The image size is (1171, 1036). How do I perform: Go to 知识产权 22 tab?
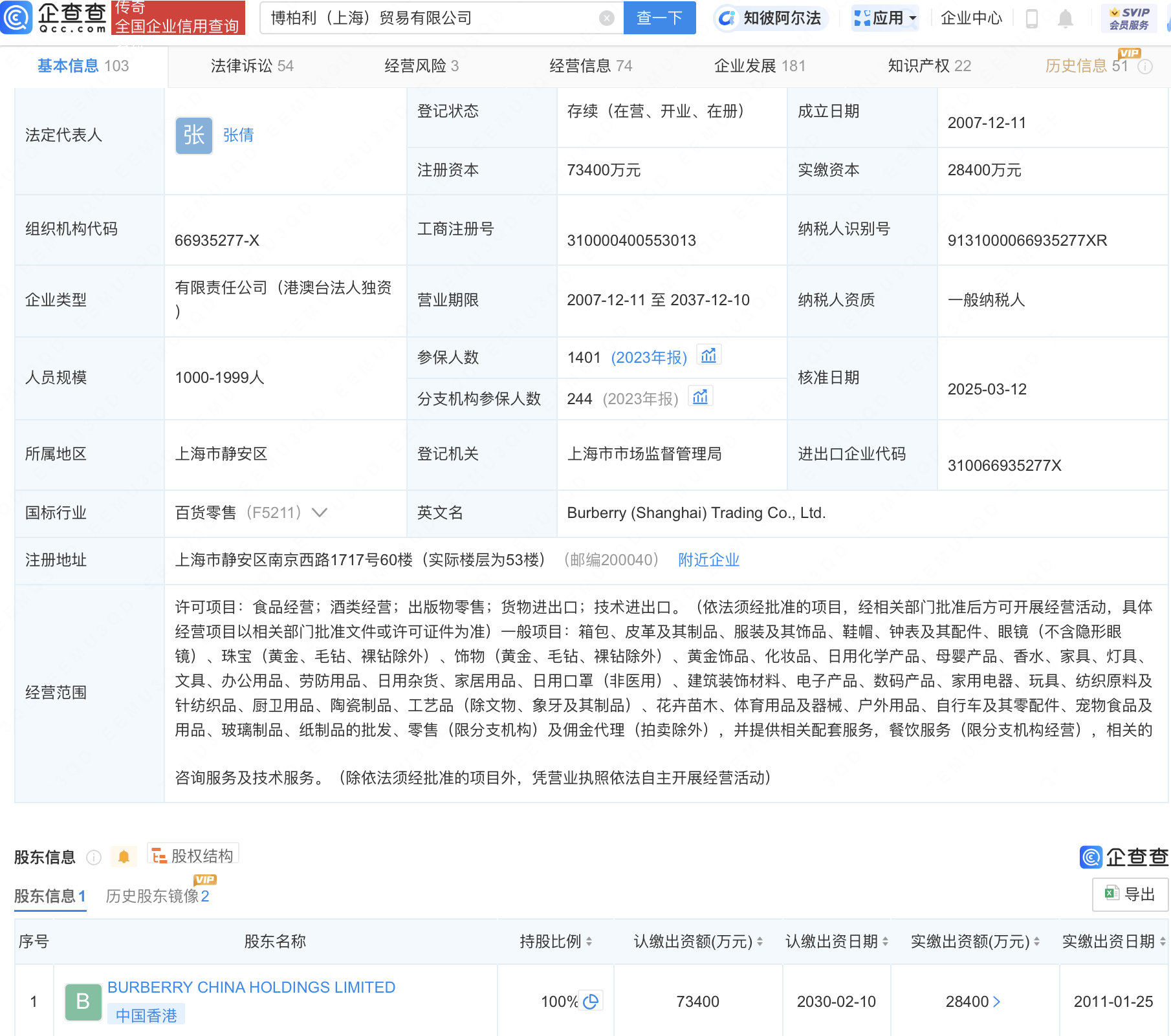tap(930, 66)
